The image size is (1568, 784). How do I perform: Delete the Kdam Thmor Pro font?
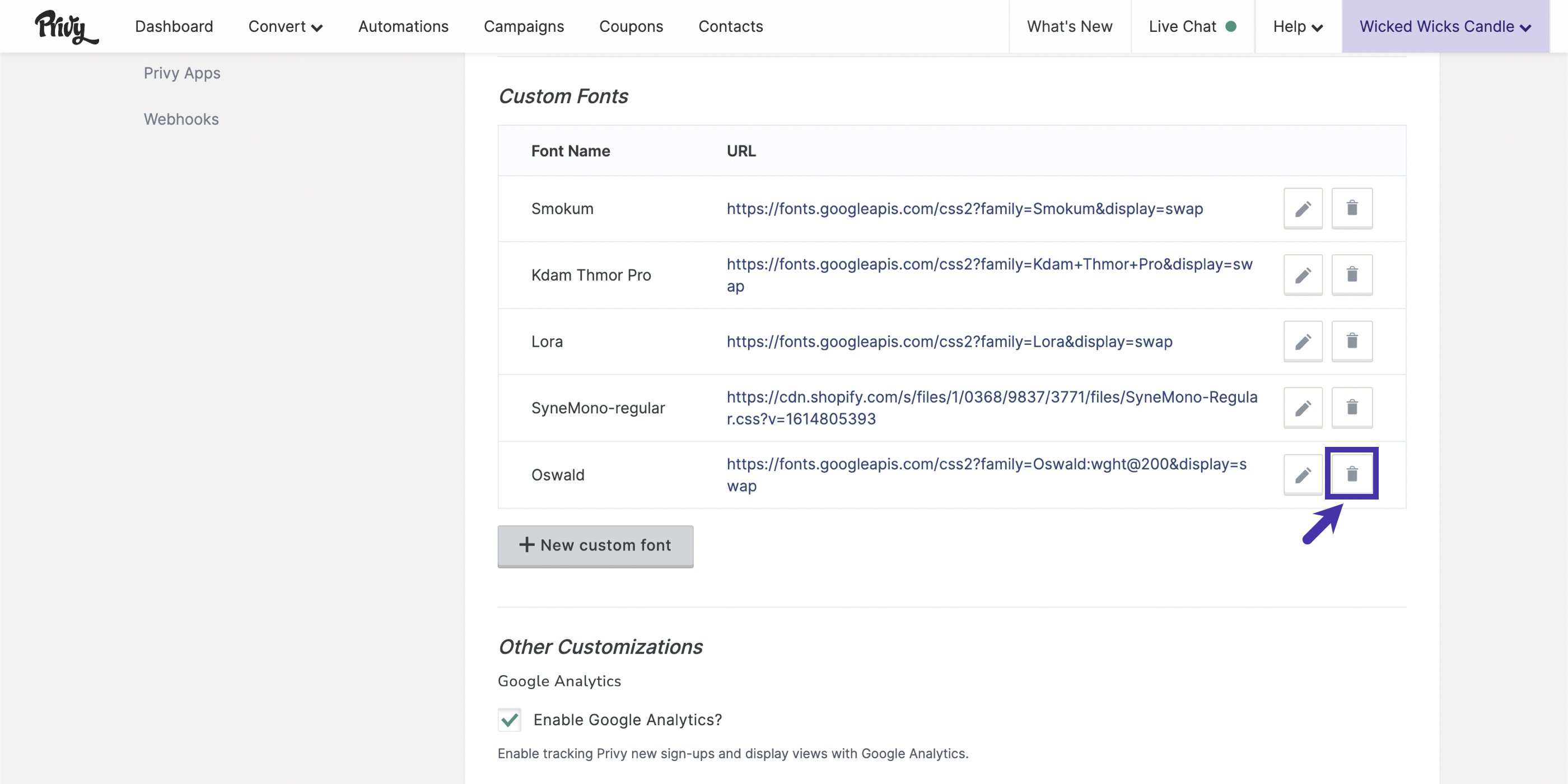click(x=1352, y=275)
